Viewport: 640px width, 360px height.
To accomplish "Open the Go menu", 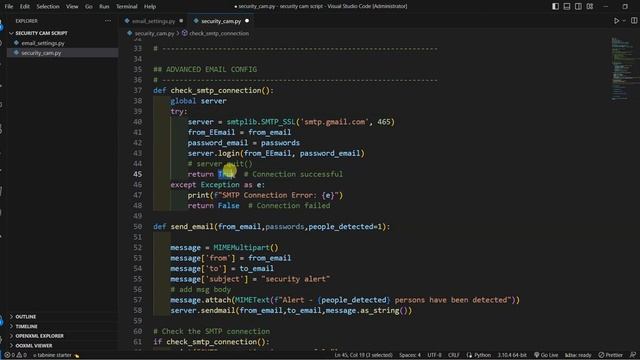I will point(89,6).
